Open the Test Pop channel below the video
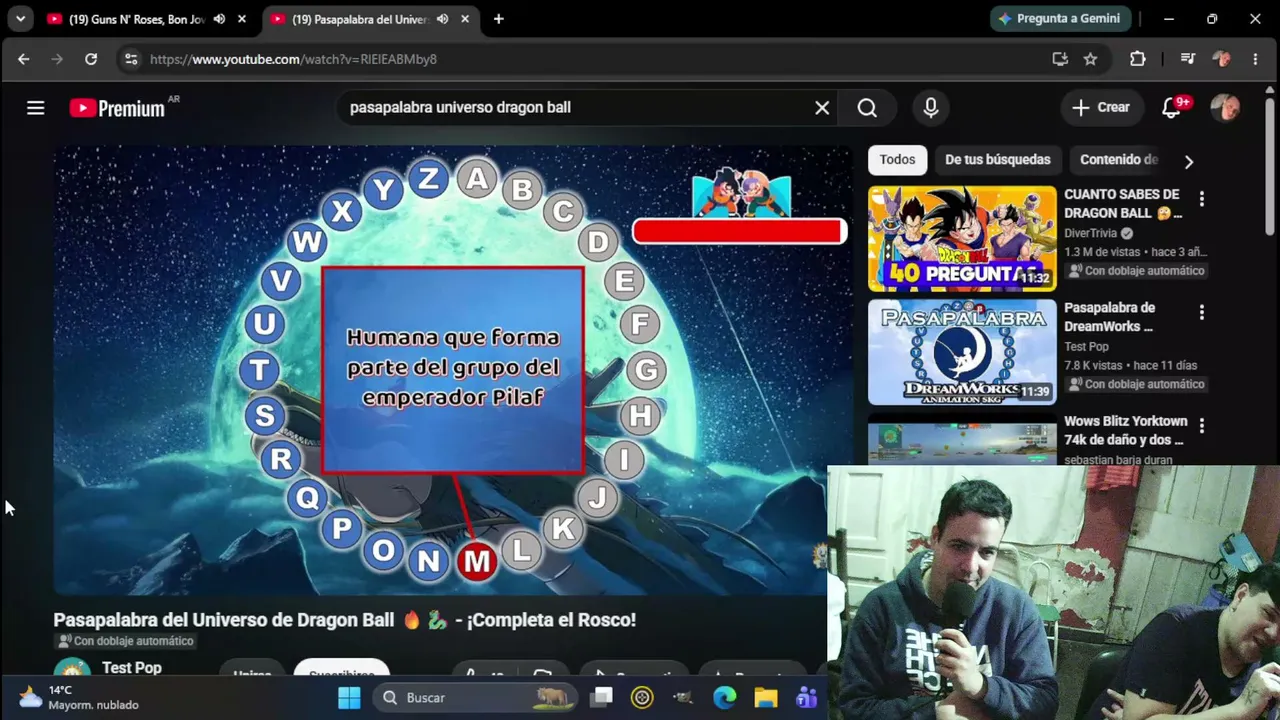 point(132,667)
